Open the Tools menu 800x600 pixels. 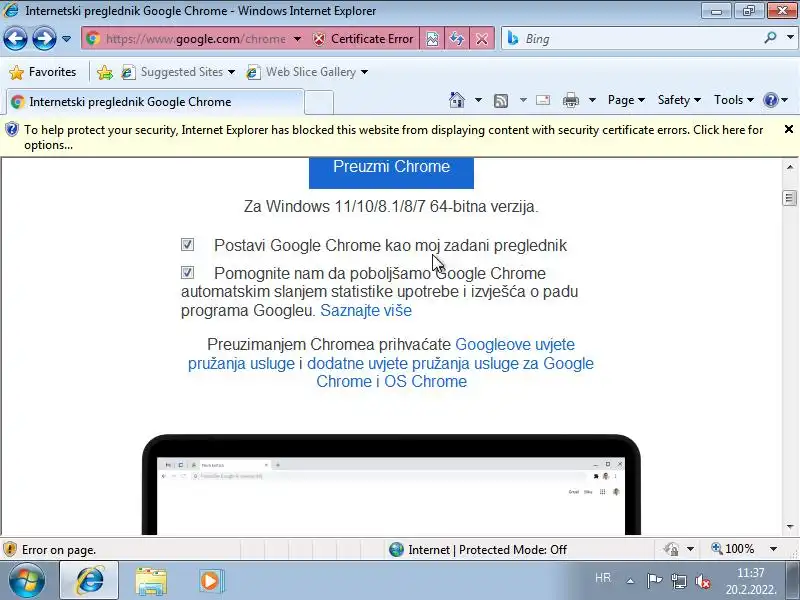click(734, 100)
